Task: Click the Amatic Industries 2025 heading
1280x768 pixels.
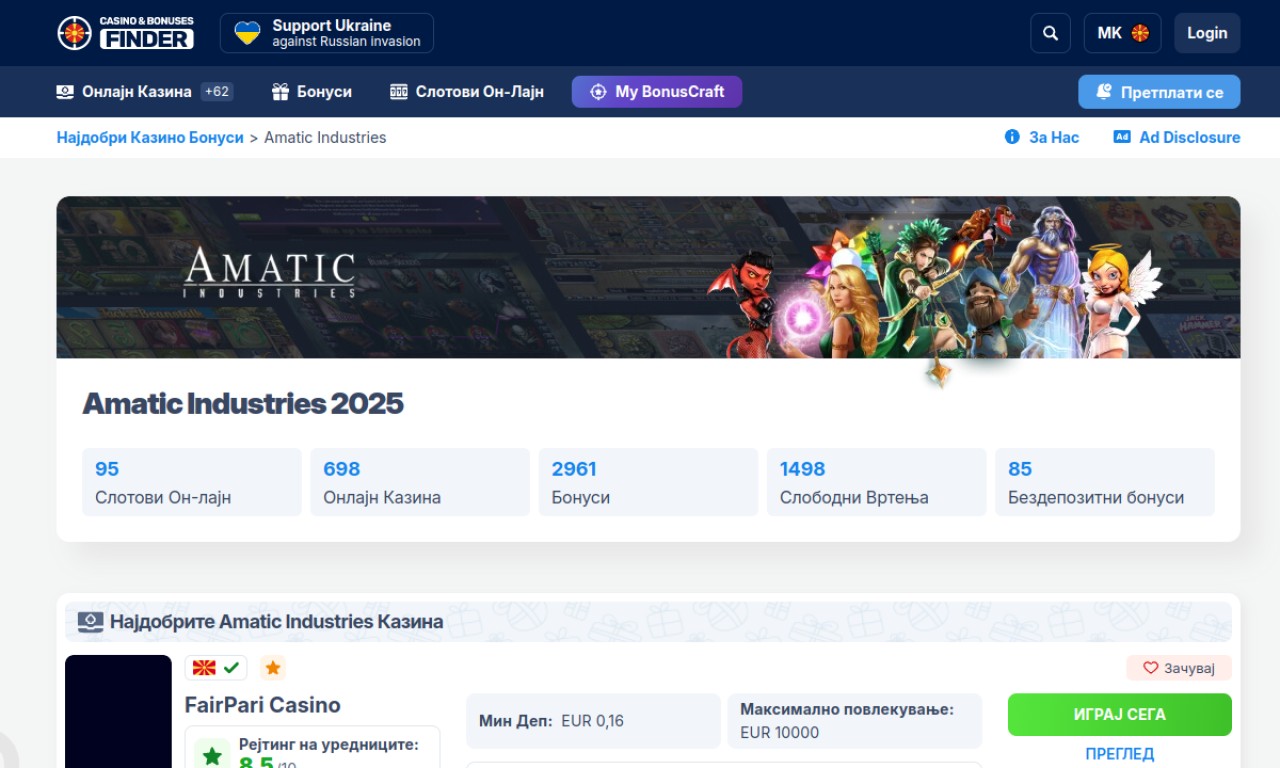Action: [x=243, y=404]
